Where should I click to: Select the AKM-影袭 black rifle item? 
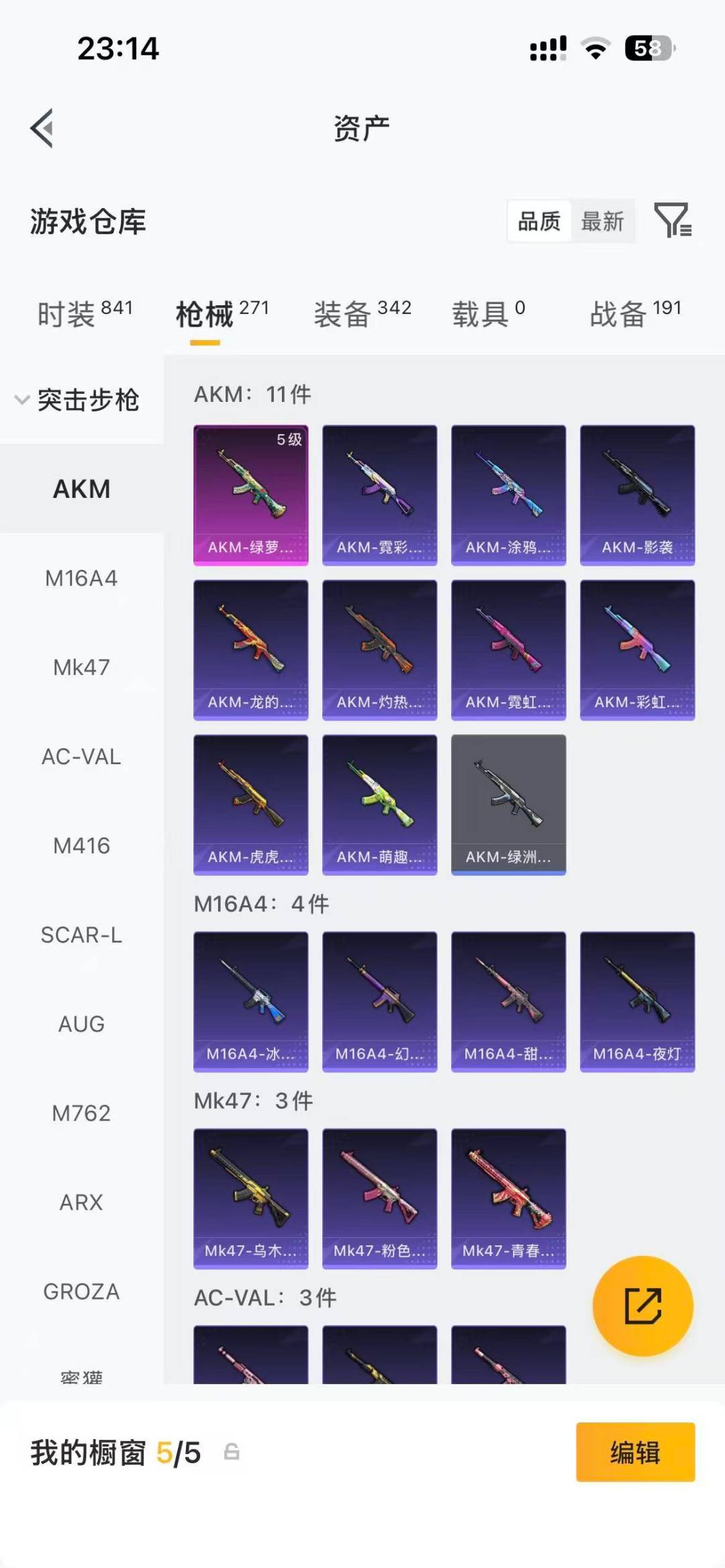(638, 495)
